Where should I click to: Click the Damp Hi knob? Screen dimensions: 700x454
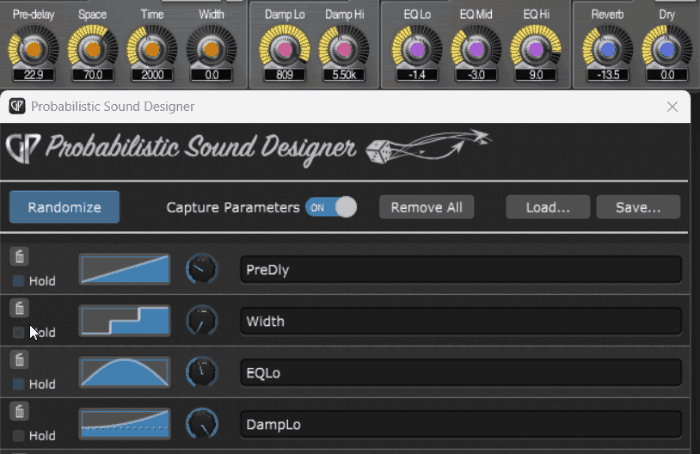click(344, 50)
